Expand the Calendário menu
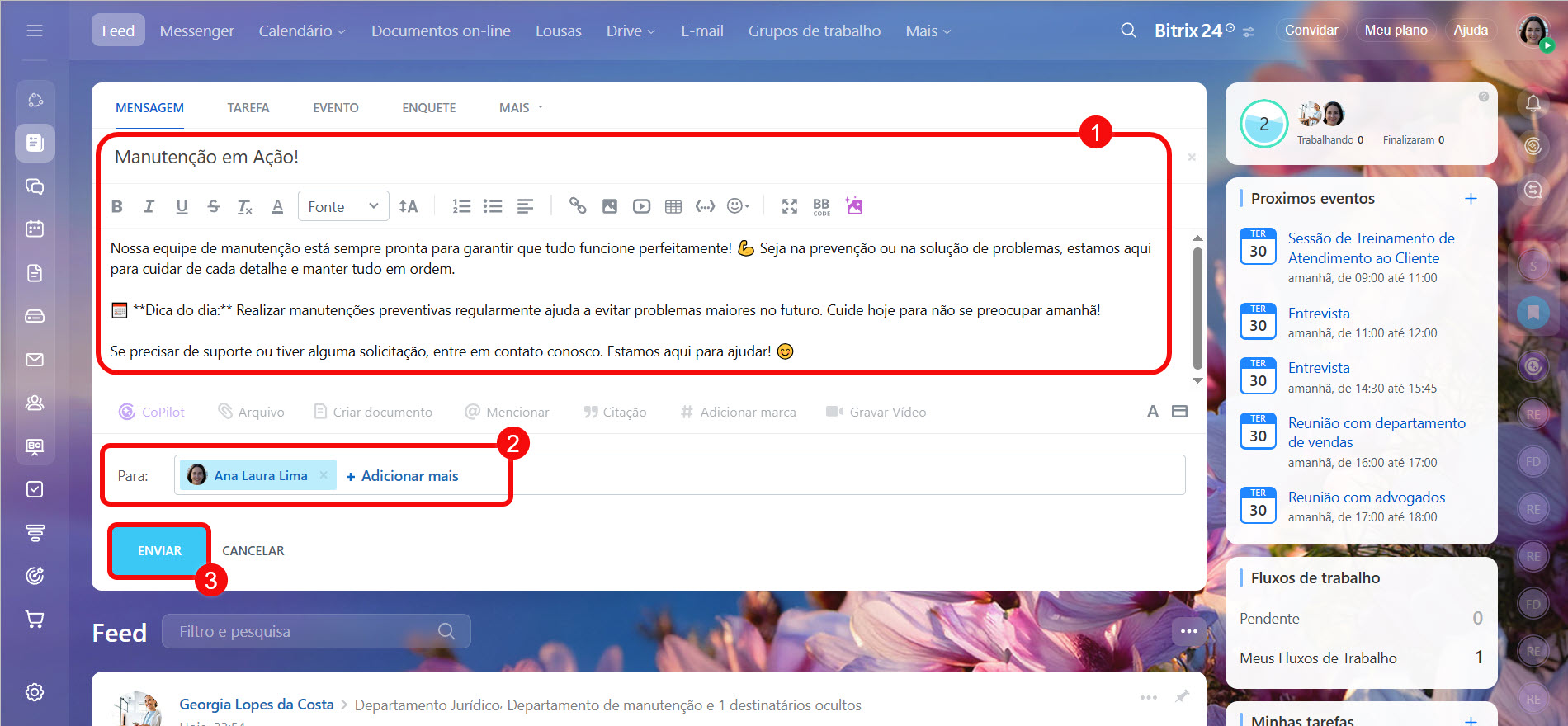The image size is (1568, 726). click(x=301, y=31)
